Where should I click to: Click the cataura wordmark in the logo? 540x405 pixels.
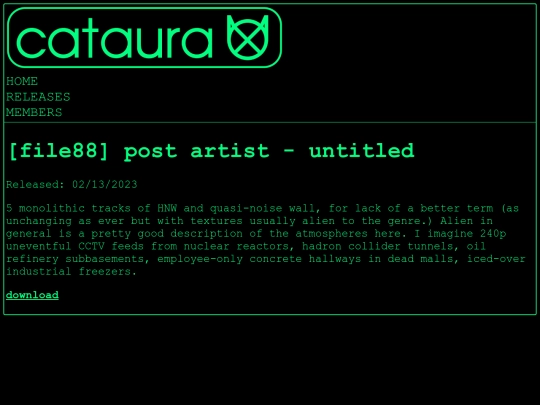[114, 38]
